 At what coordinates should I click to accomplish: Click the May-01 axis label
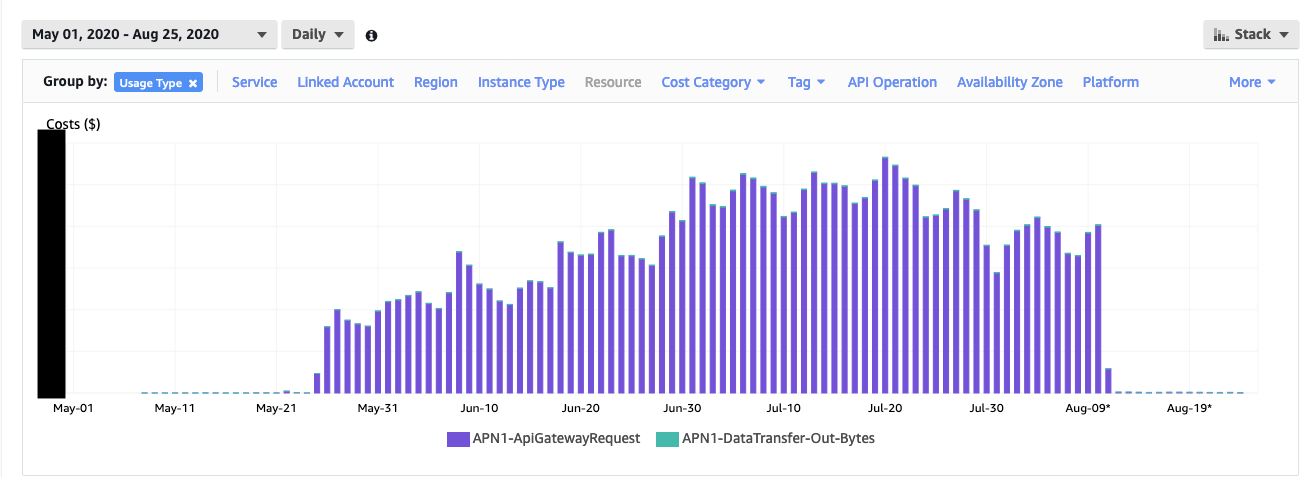tap(72, 408)
